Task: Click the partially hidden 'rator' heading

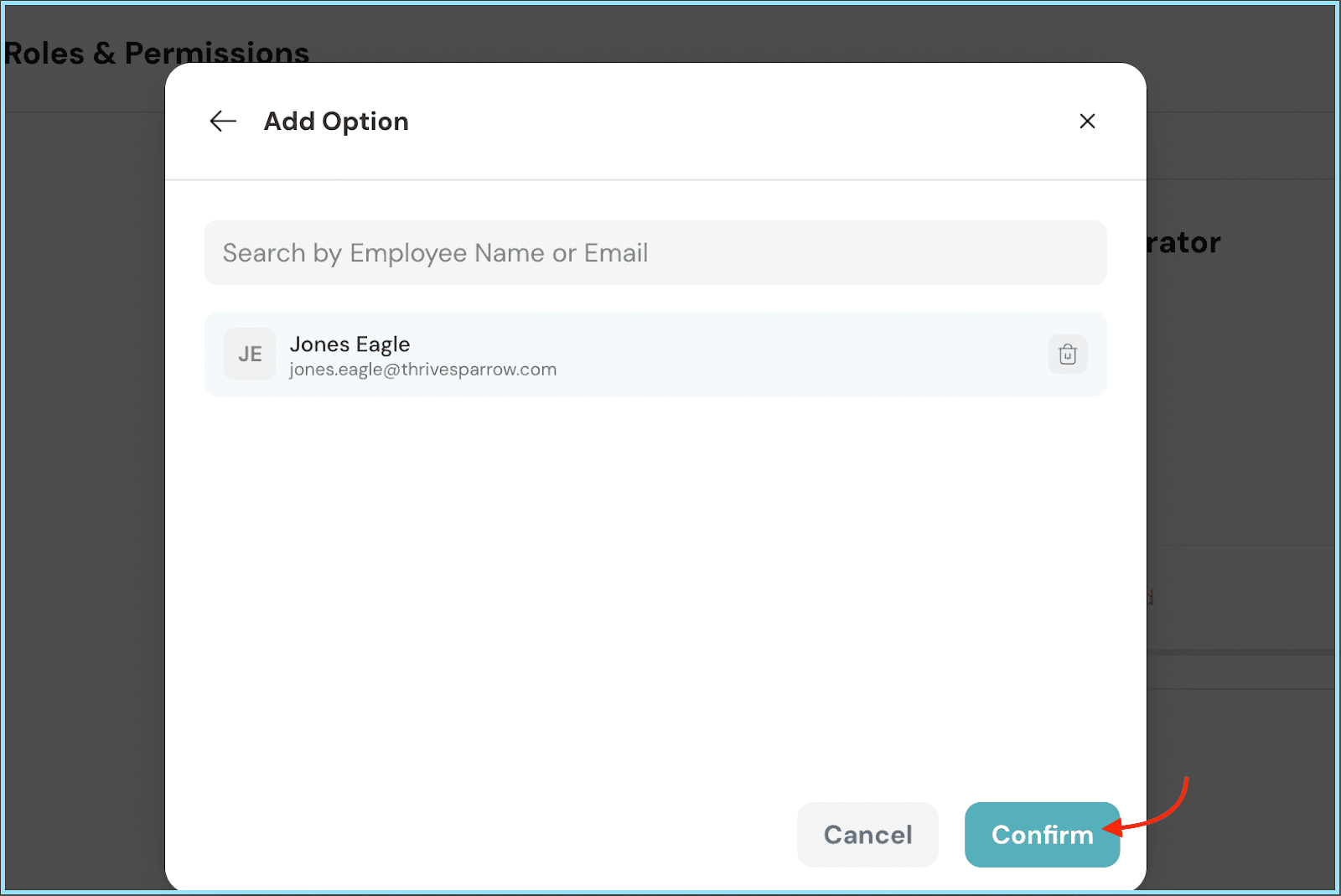Action: 1183,243
